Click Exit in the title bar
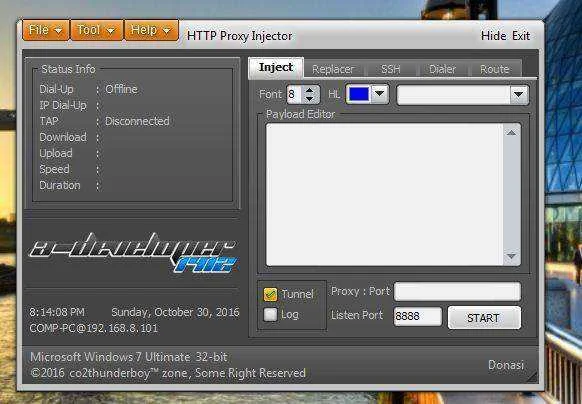Image resolution: width=582 pixels, height=404 pixels. [x=521, y=36]
